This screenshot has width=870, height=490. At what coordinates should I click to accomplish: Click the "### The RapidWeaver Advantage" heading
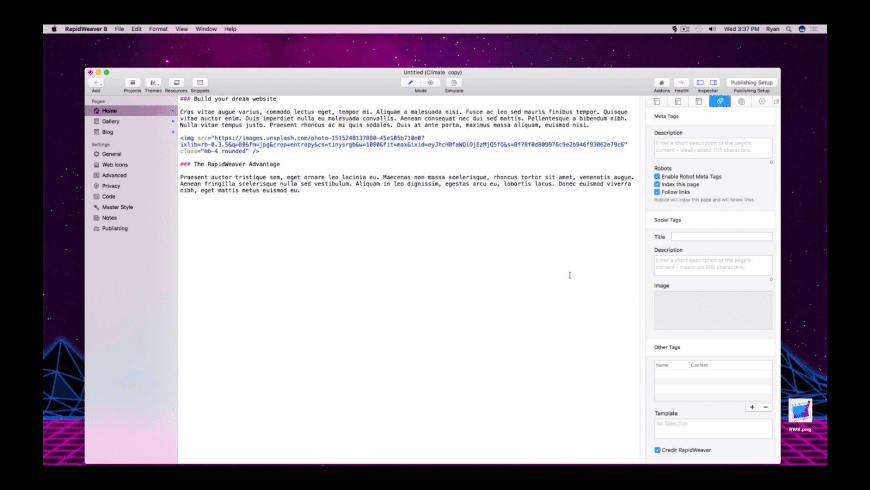230,164
